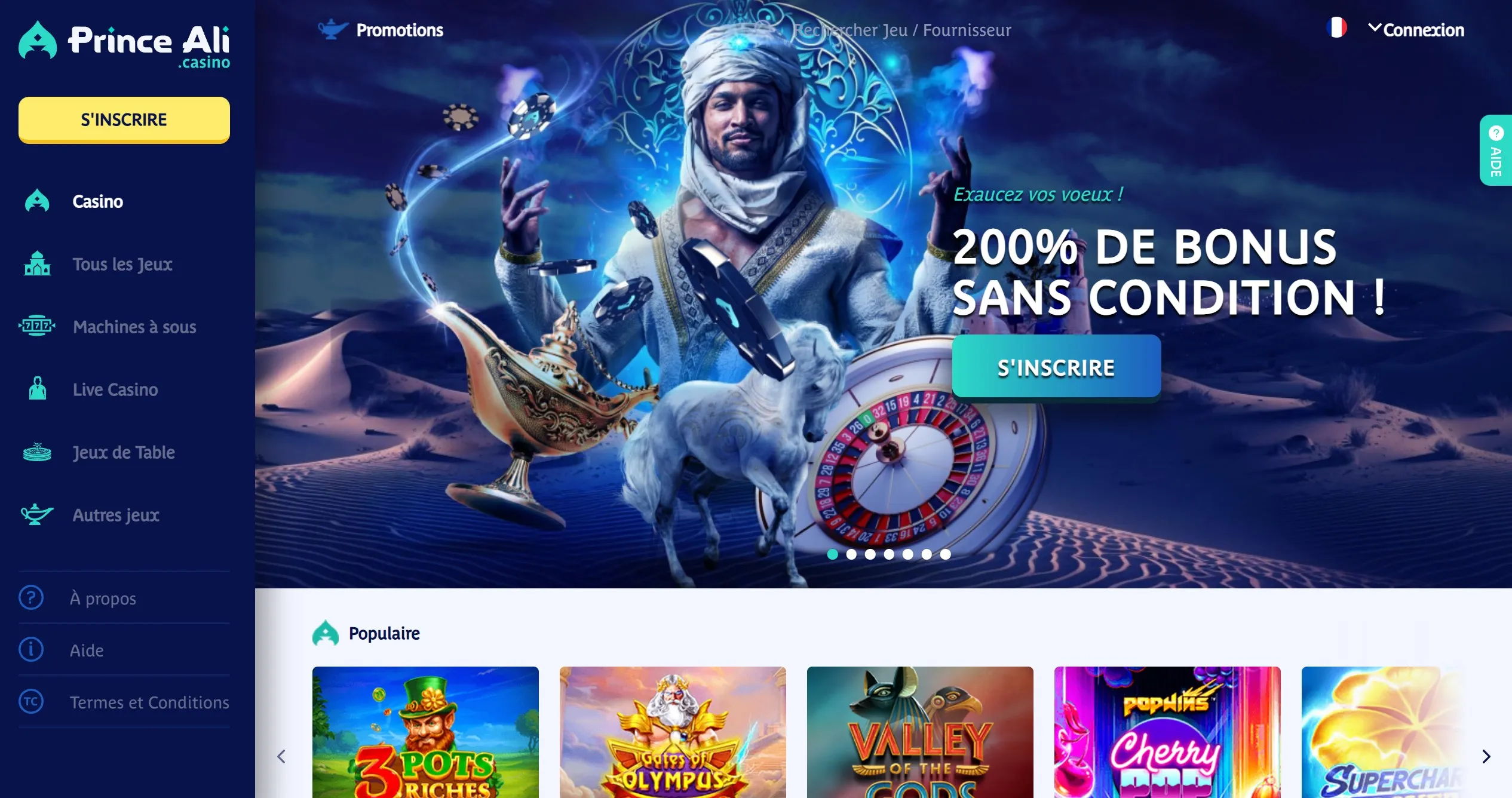Select the Machines à sous slot icon
The image size is (1512, 798).
pyautogui.click(x=37, y=326)
